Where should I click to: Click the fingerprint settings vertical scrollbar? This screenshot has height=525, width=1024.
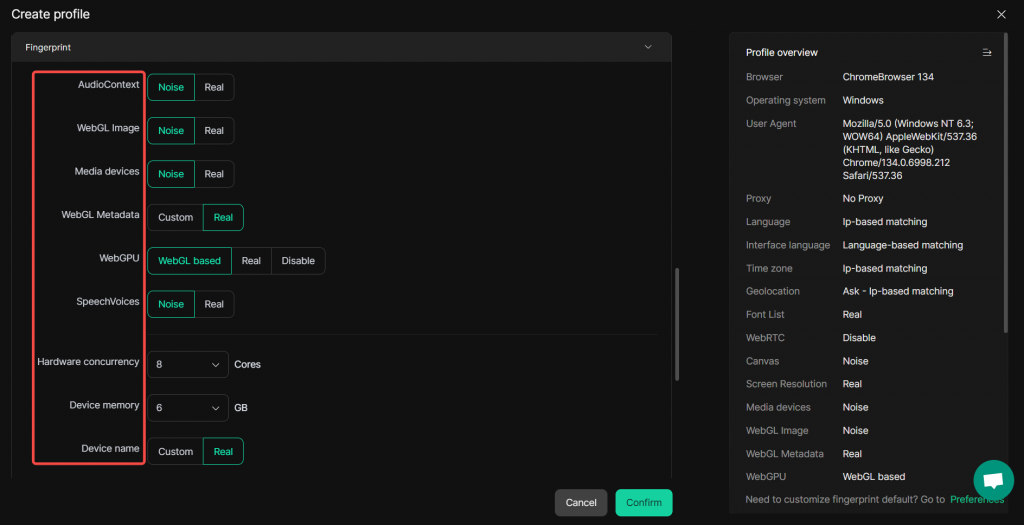677,324
